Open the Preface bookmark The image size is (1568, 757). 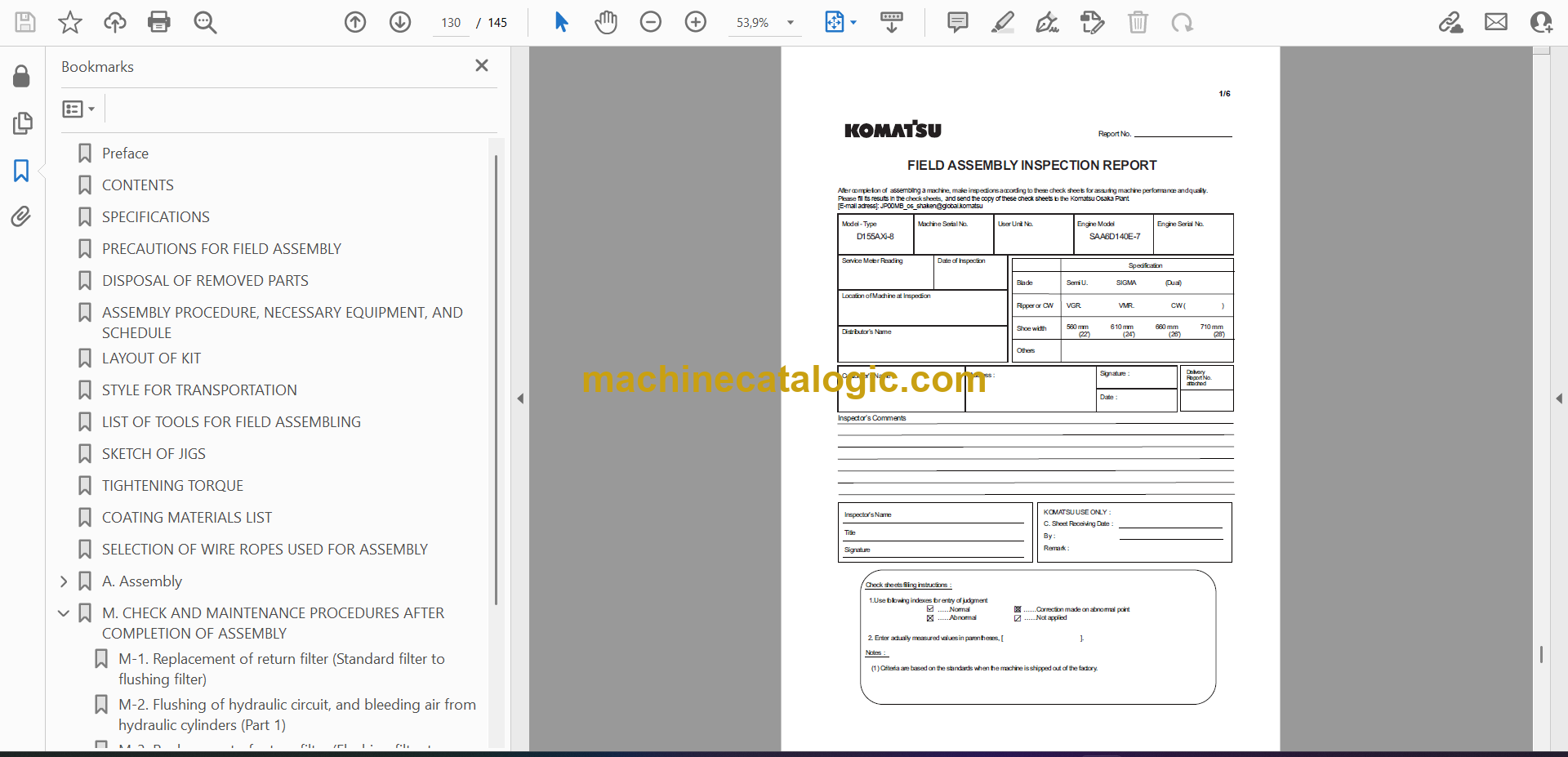125,154
